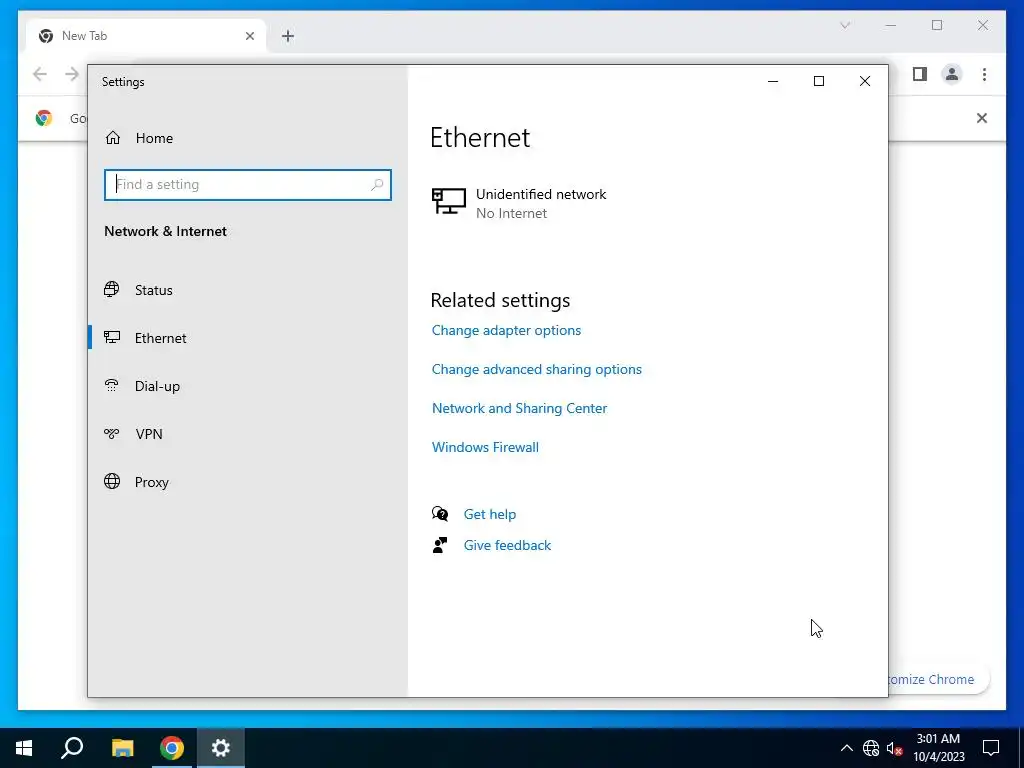The height and width of the screenshot is (768, 1024).
Task: Open Network and Sharing Center
Action: 519,408
